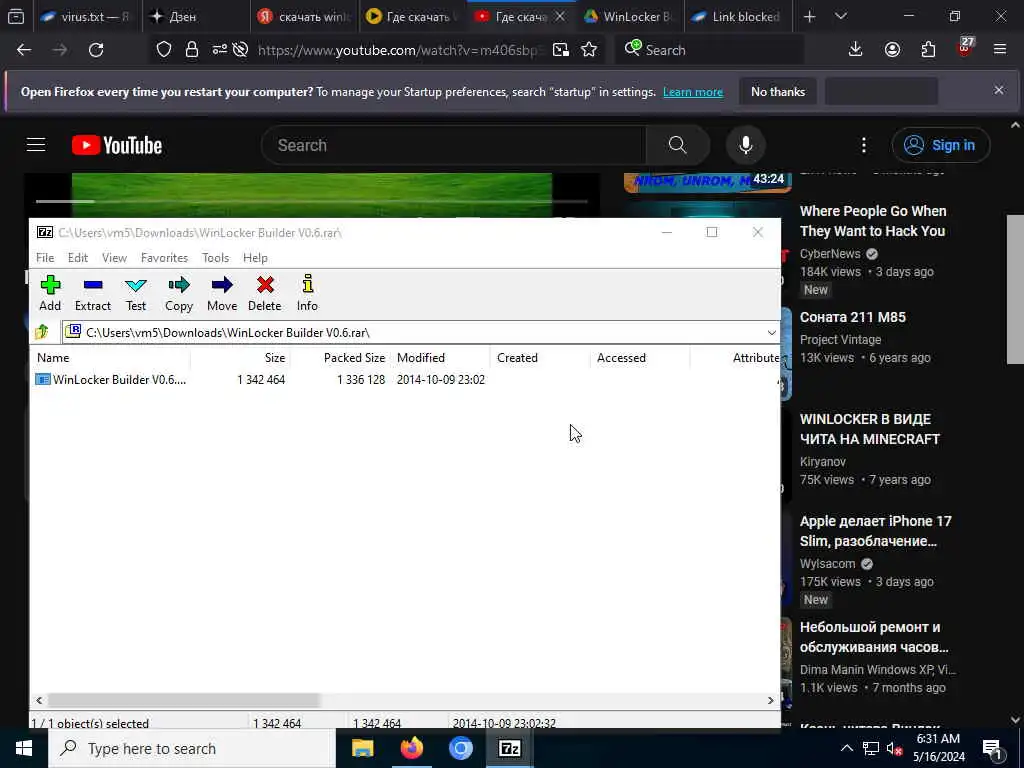
Task: Sort by Packed Size column header
Action: point(340,358)
